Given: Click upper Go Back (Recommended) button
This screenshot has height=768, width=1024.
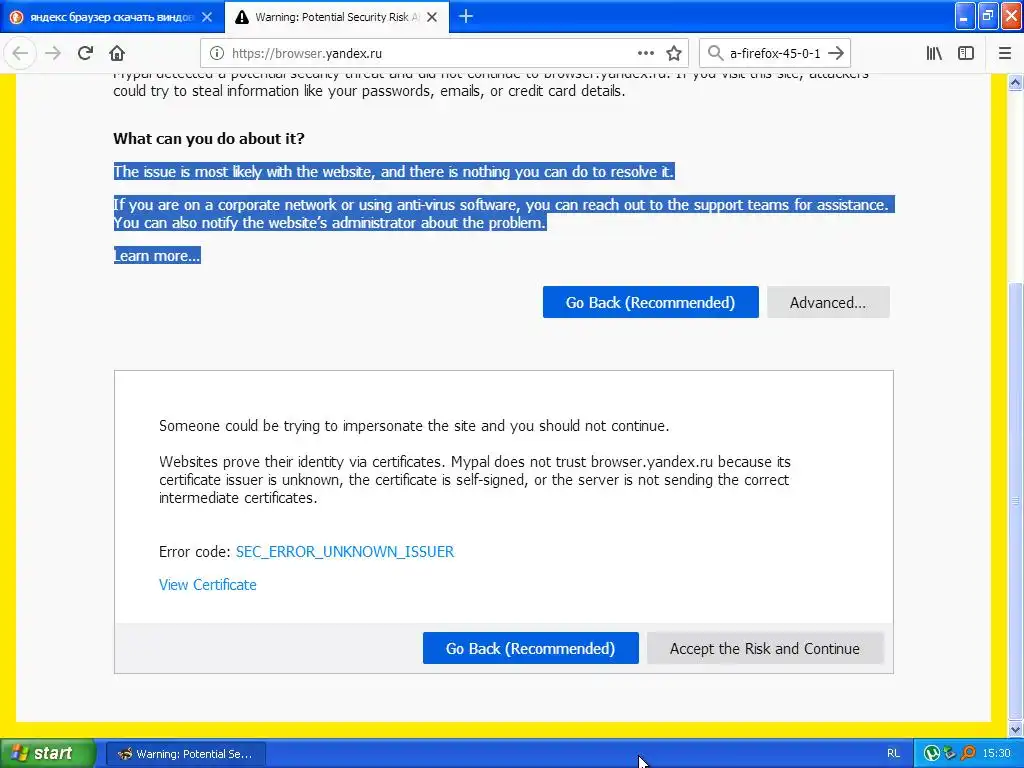Looking at the screenshot, I should click(x=650, y=302).
